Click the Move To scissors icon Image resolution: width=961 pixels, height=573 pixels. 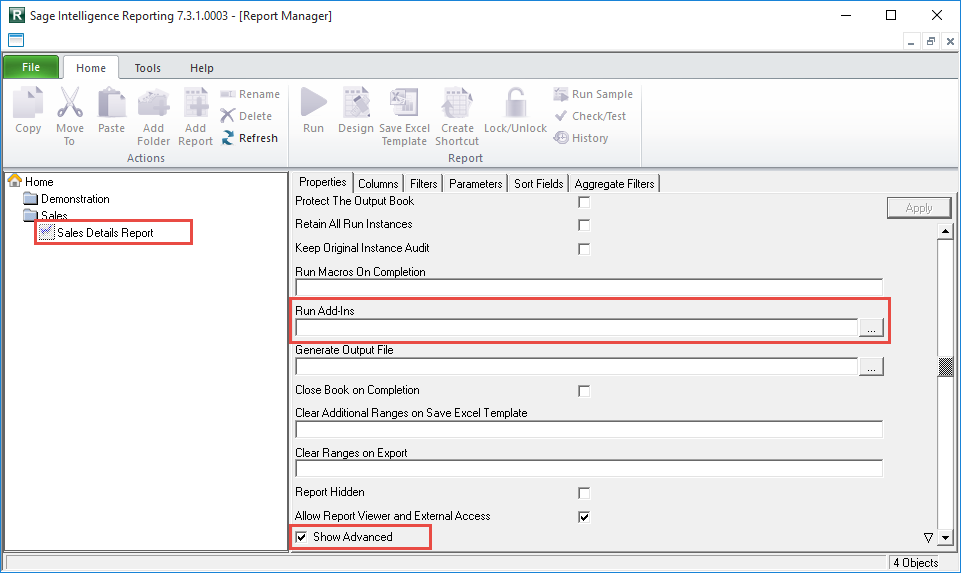pyautogui.click(x=70, y=102)
